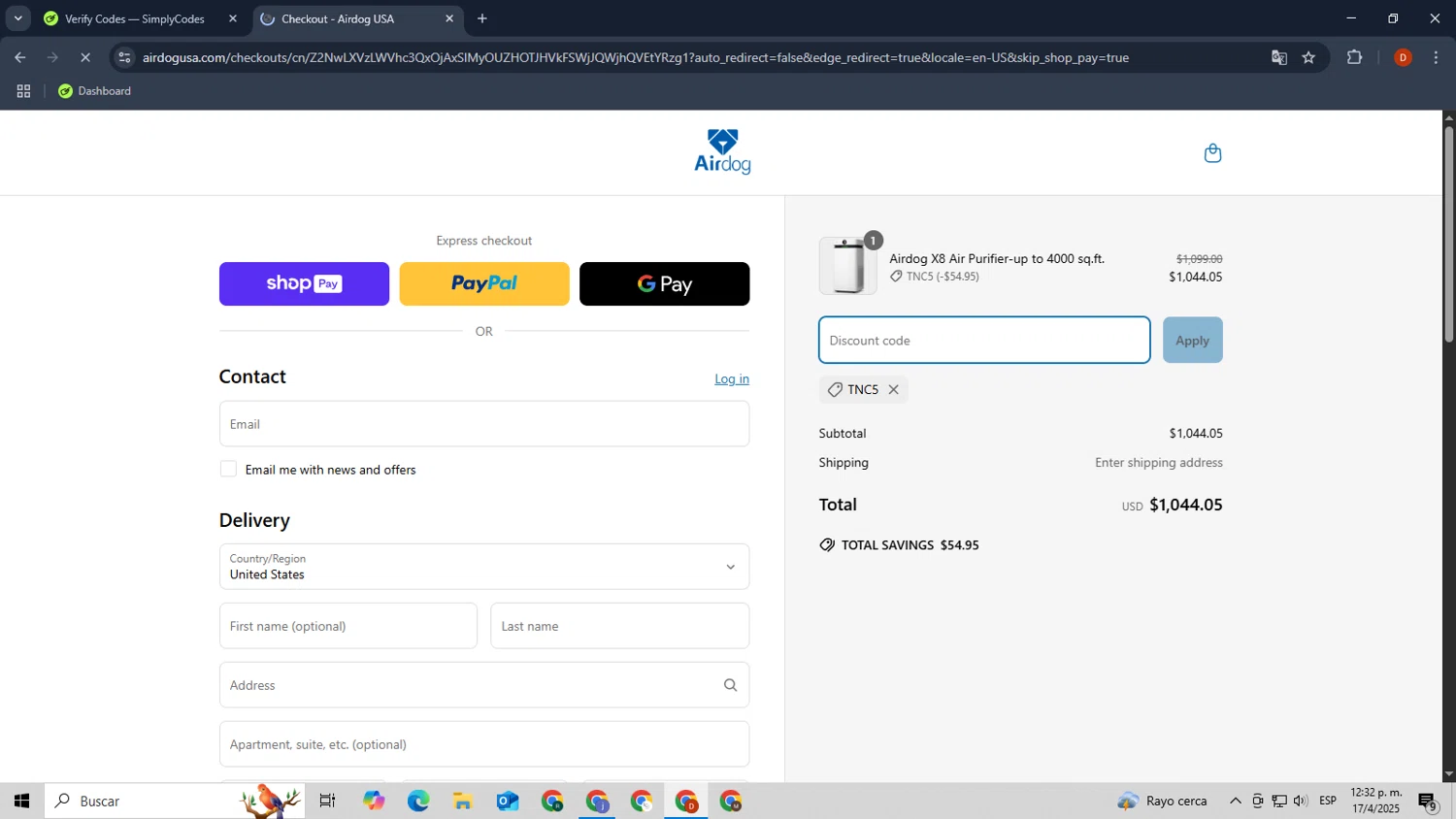This screenshot has width=1456, height=819.
Task: Switch to Verify Codes — SimplyCodes tab
Action: pyautogui.click(x=135, y=18)
